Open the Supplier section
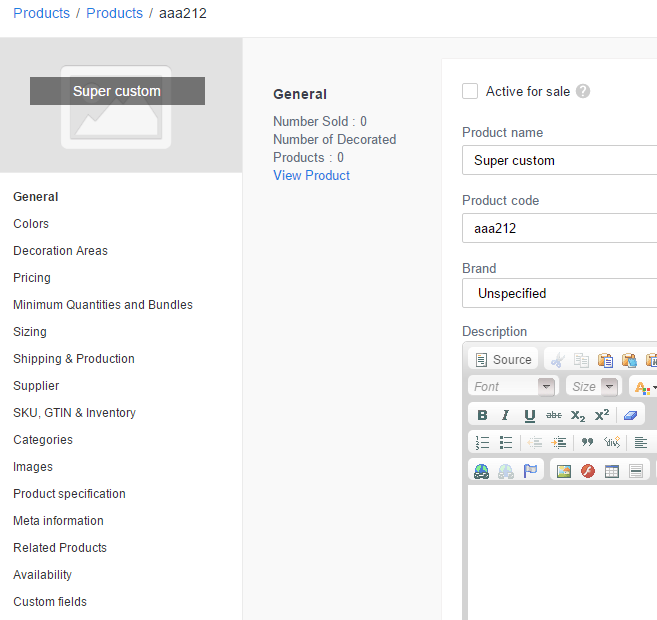Viewport: 657px width, 620px height. [36, 386]
